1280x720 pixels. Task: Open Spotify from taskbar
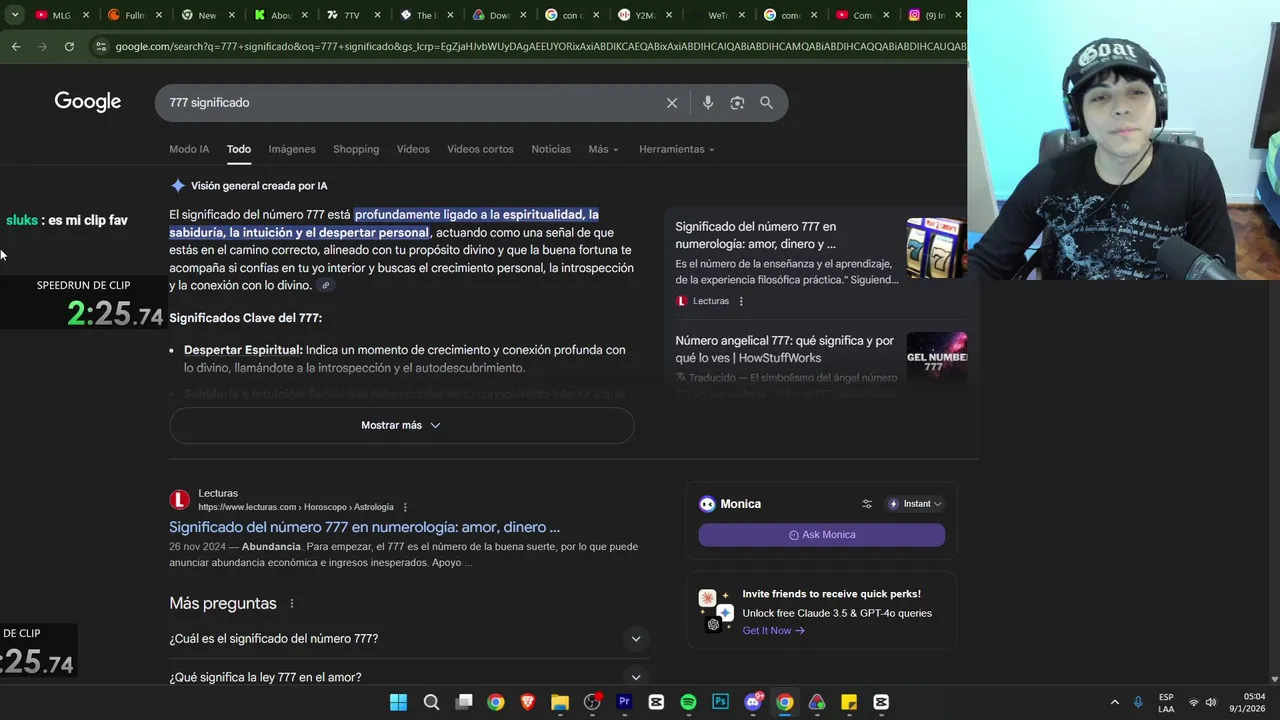[688, 702]
